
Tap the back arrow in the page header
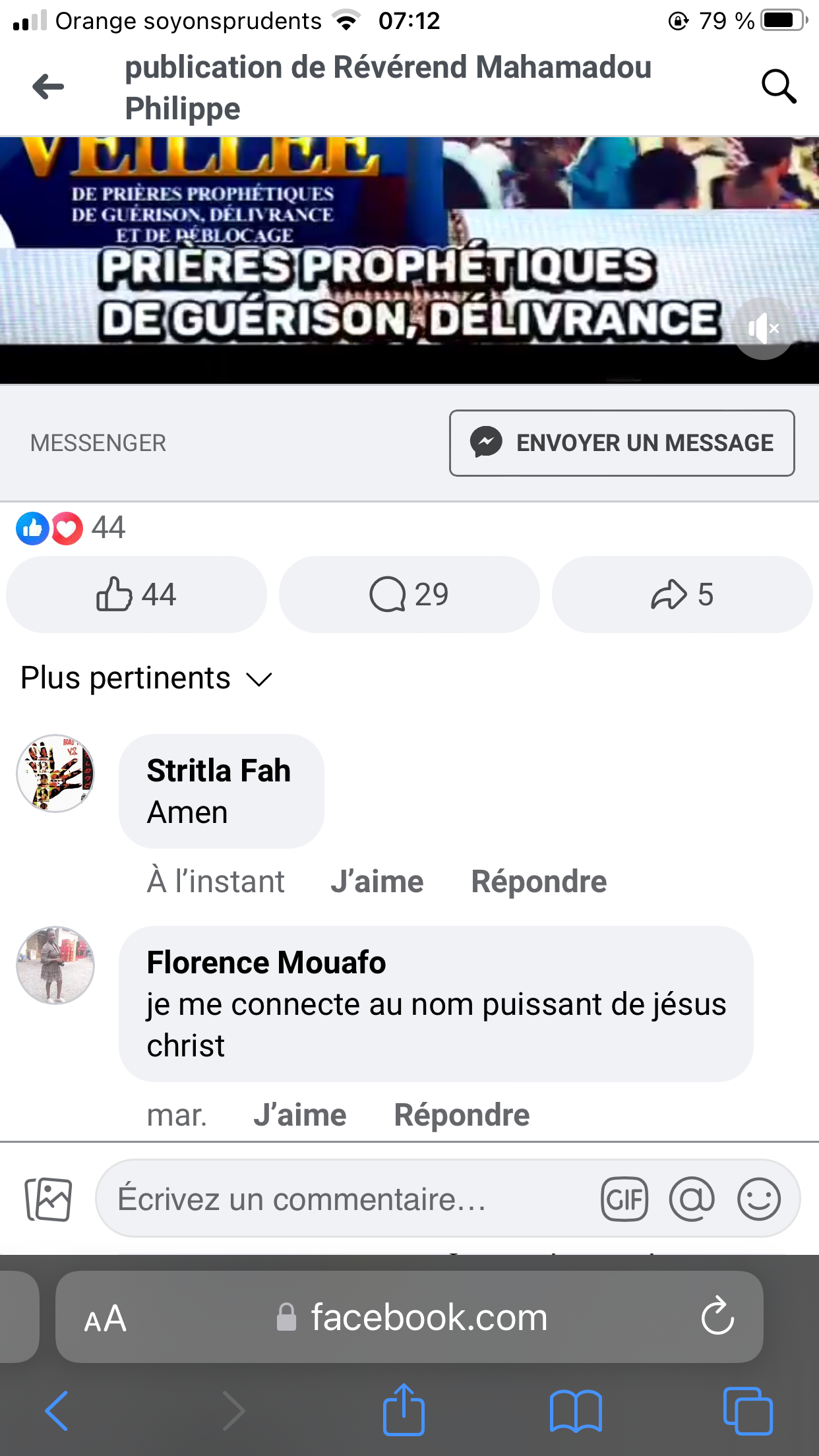coord(49,86)
